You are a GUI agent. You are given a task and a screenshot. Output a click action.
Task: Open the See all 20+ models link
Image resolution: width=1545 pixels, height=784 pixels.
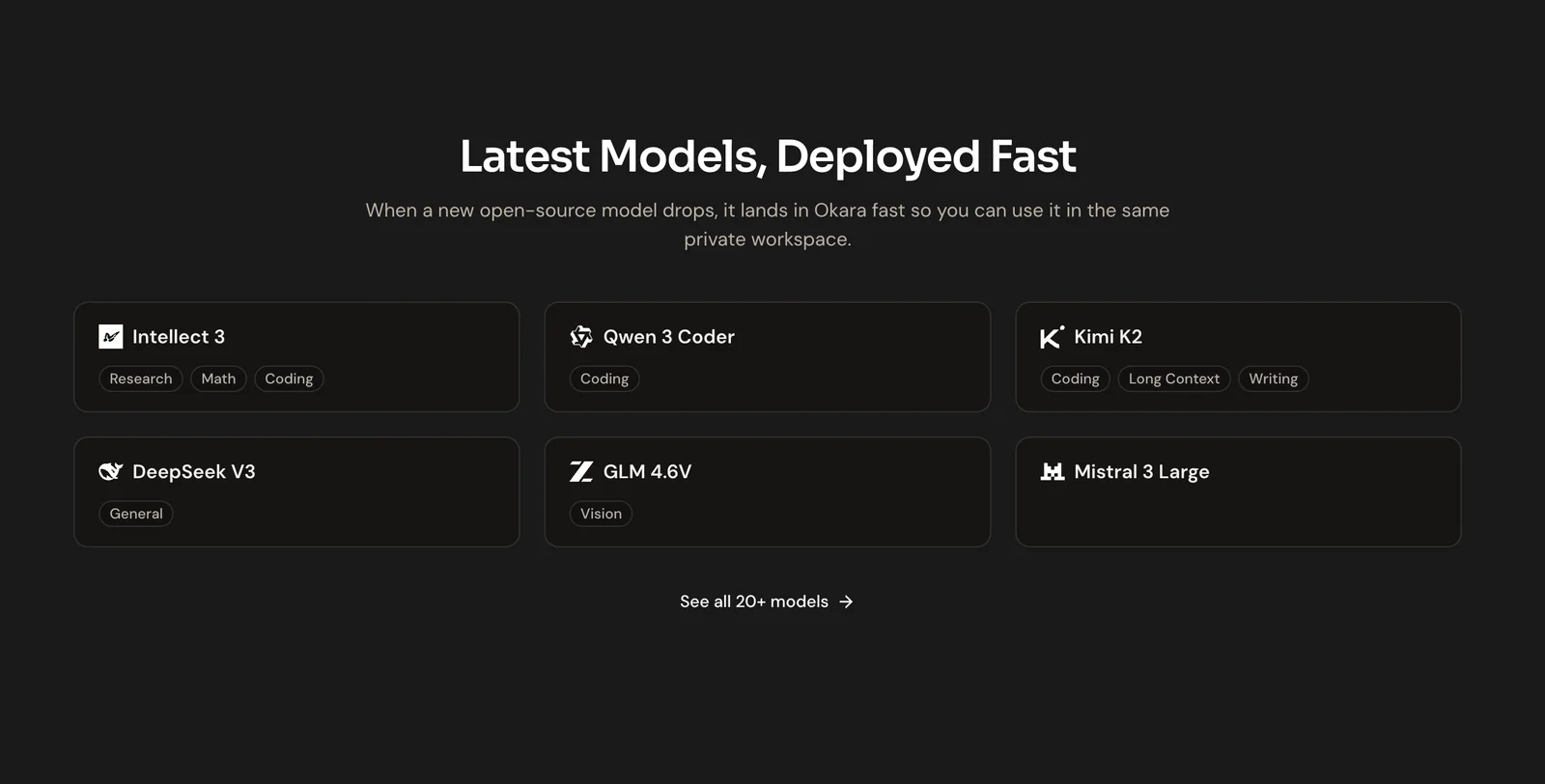click(x=754, y=602)
